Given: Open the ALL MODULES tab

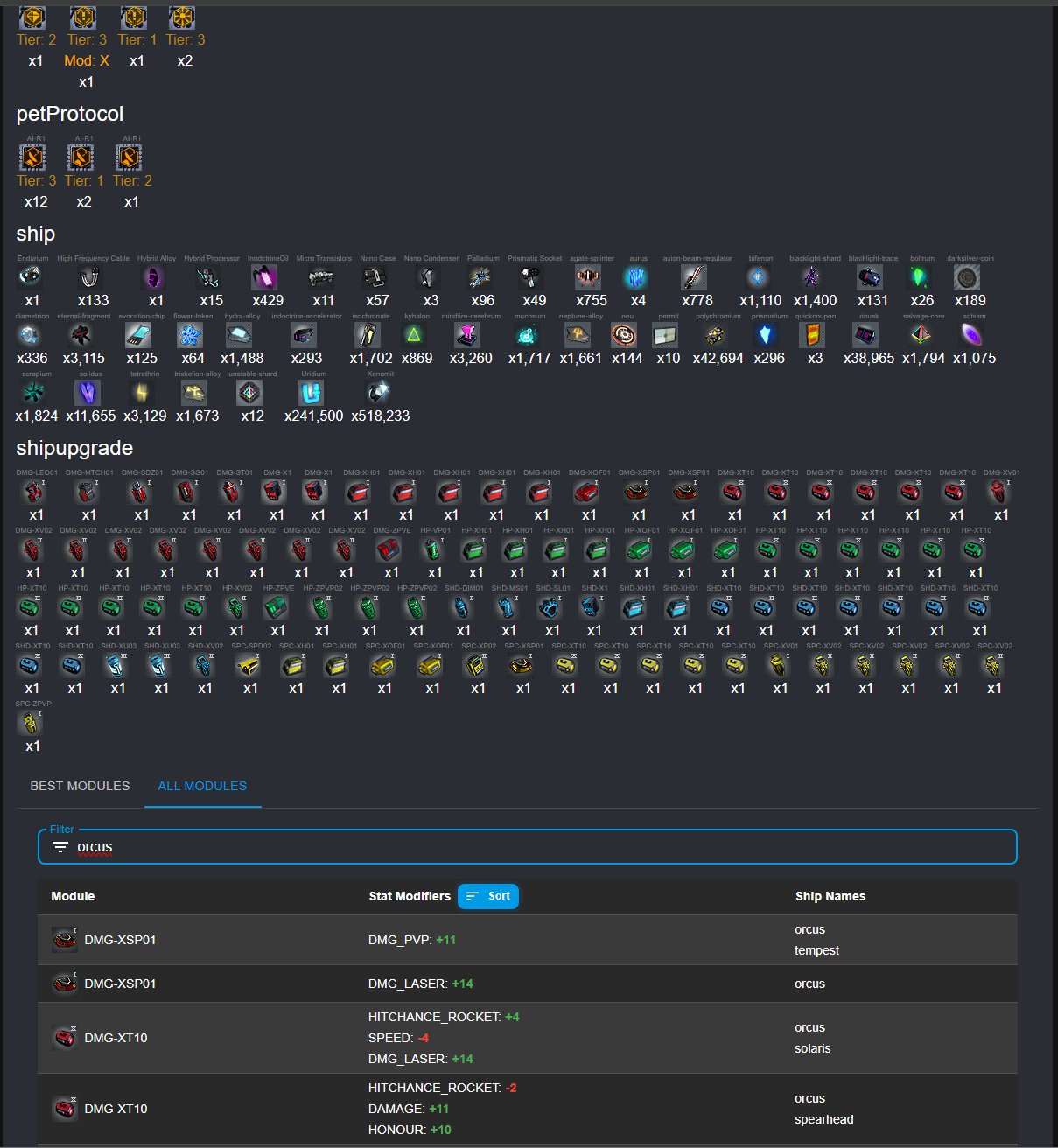Looking at the screenshot, I should coord(202,786).
